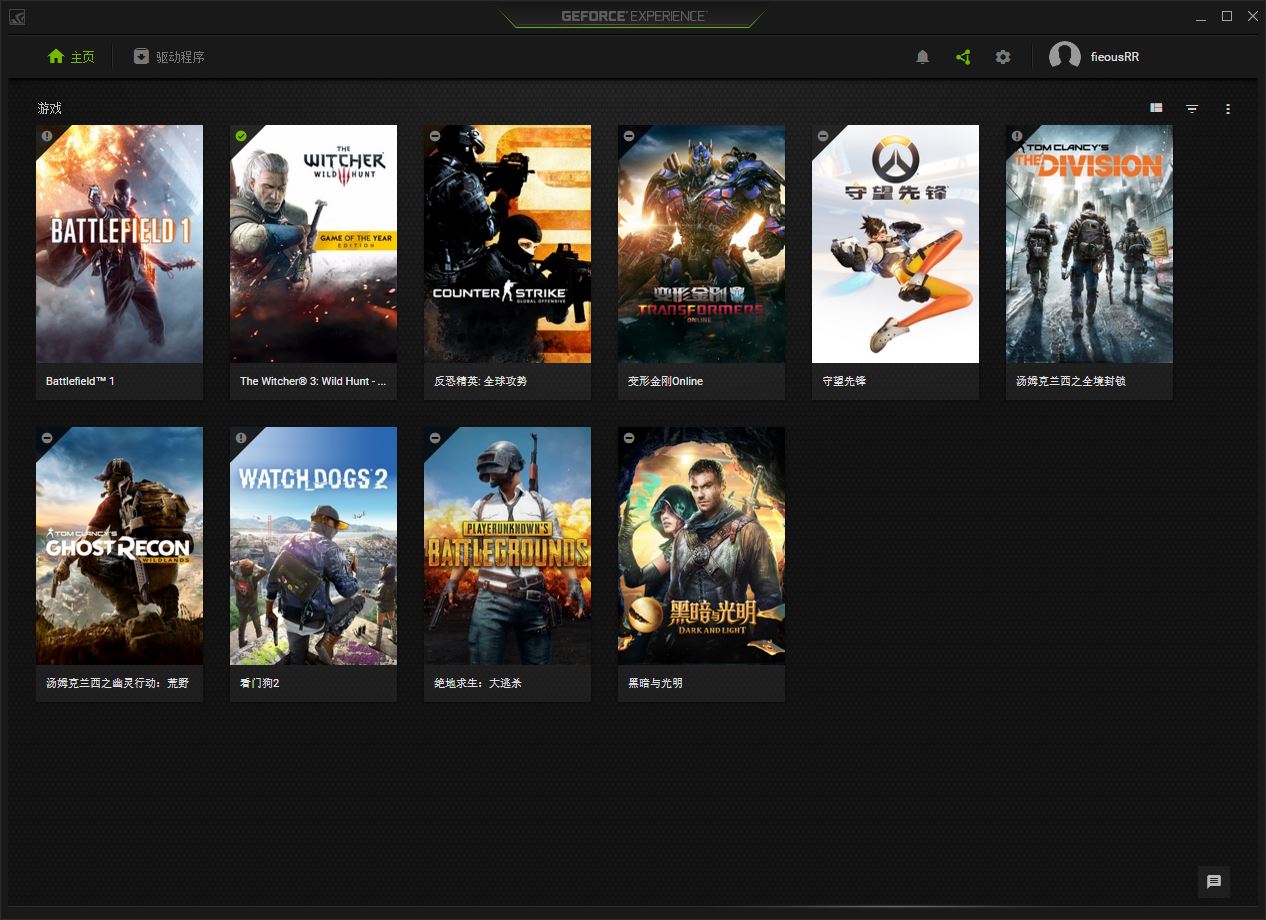Viewport: 1266px width, 920px height.
Task: Click the NVIDIA logo in the title bar
Action: click(x=17, y=17)
